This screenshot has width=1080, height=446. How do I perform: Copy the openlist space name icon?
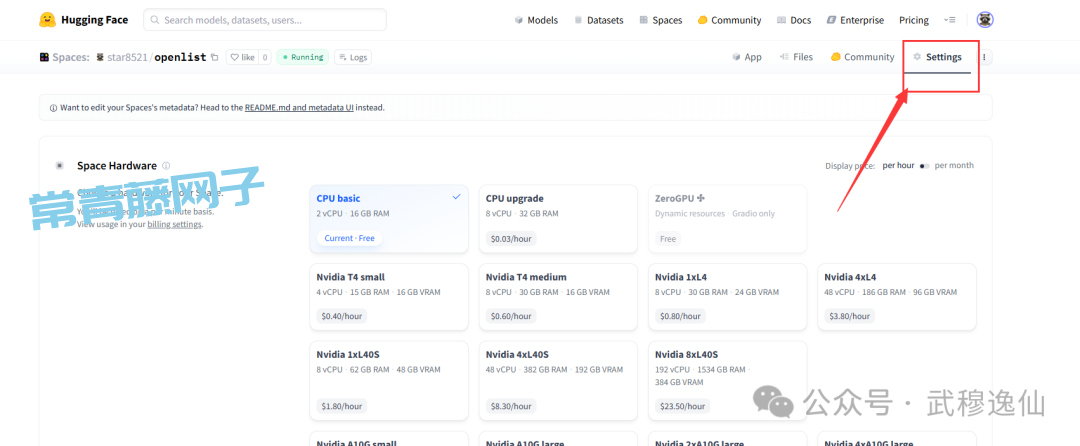coord(214,57)
